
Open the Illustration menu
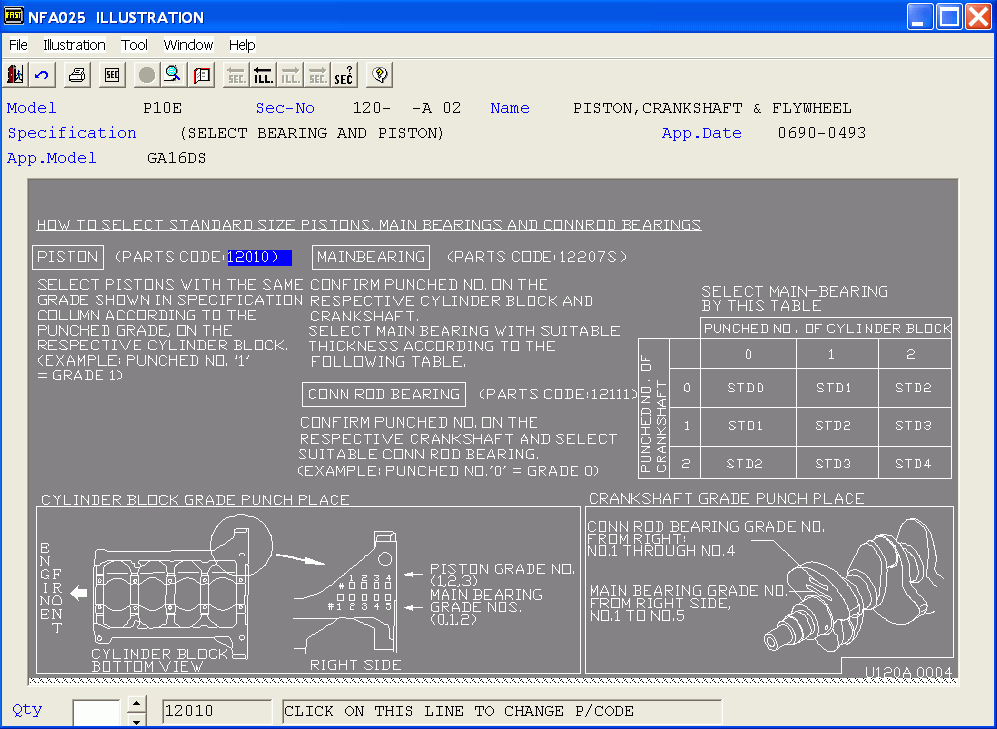74,45
